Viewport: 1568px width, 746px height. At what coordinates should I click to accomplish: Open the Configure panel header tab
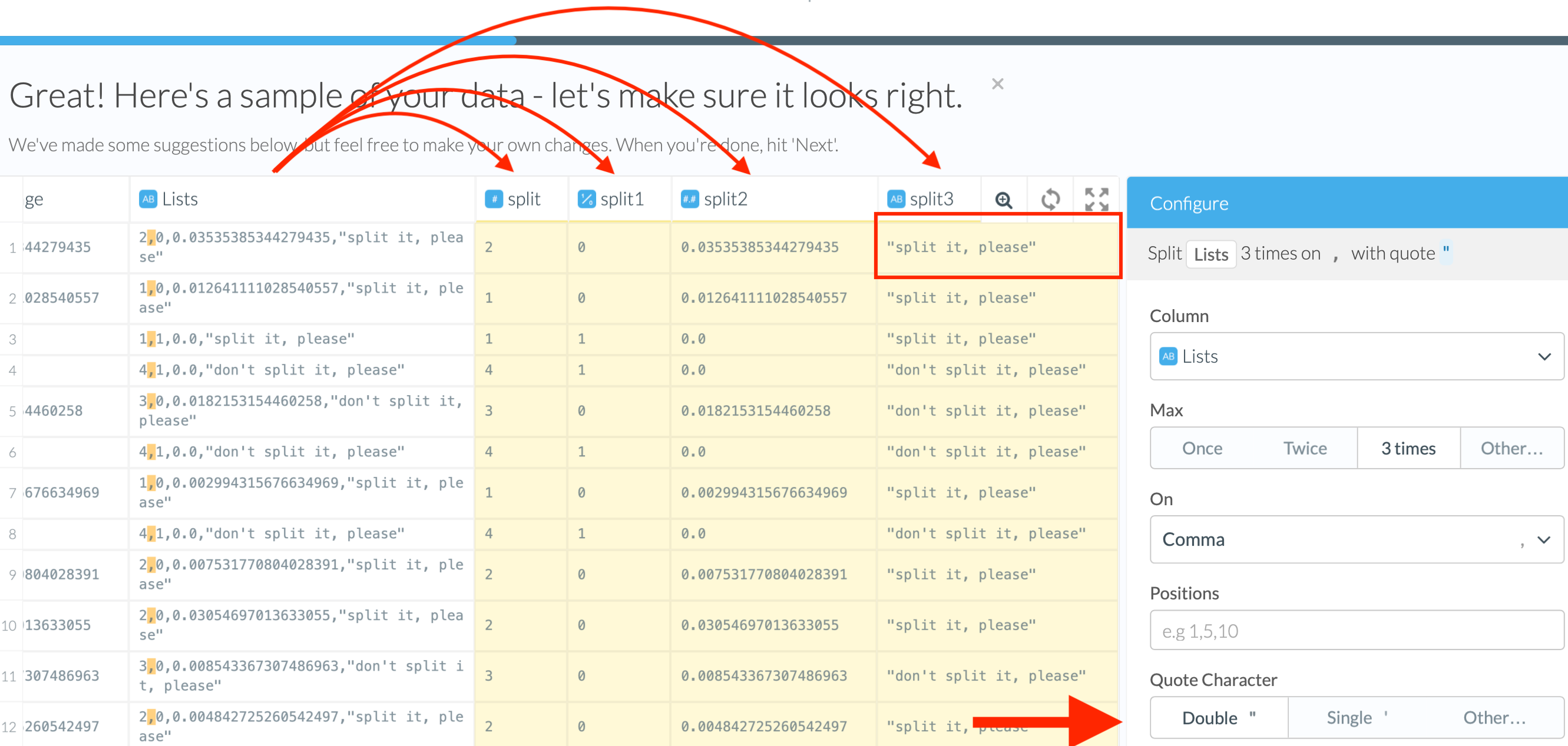point(1189,204)
